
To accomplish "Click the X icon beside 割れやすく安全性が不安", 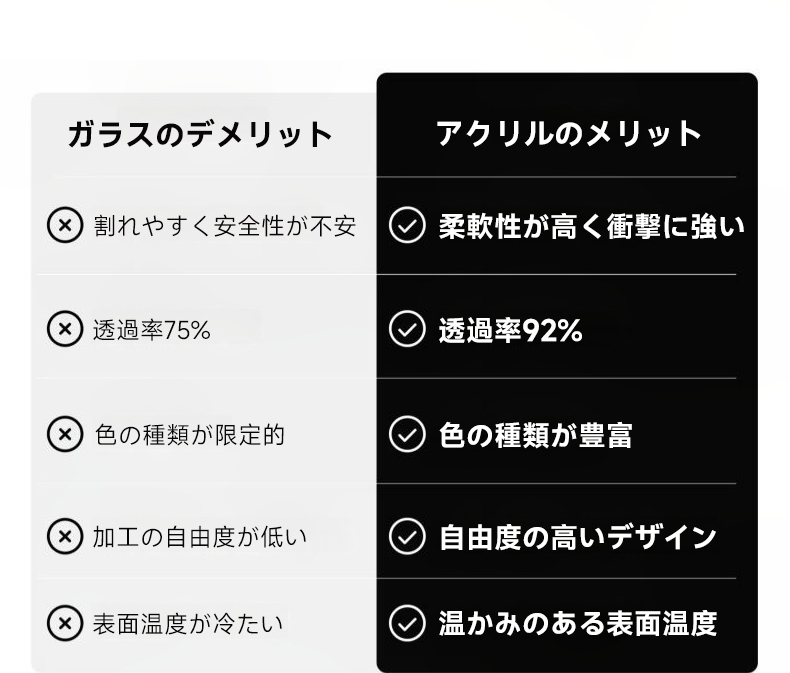I will pyautogui.click(x=65, y=225).
